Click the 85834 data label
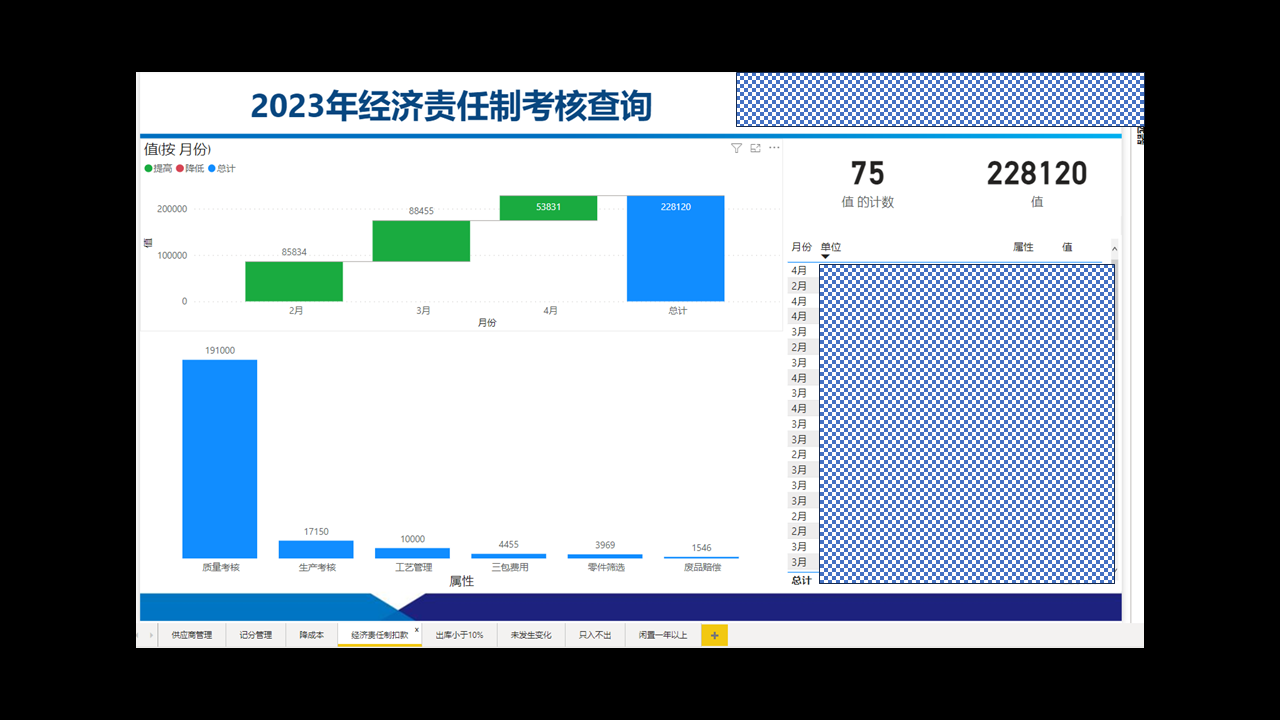 point(294,252)
